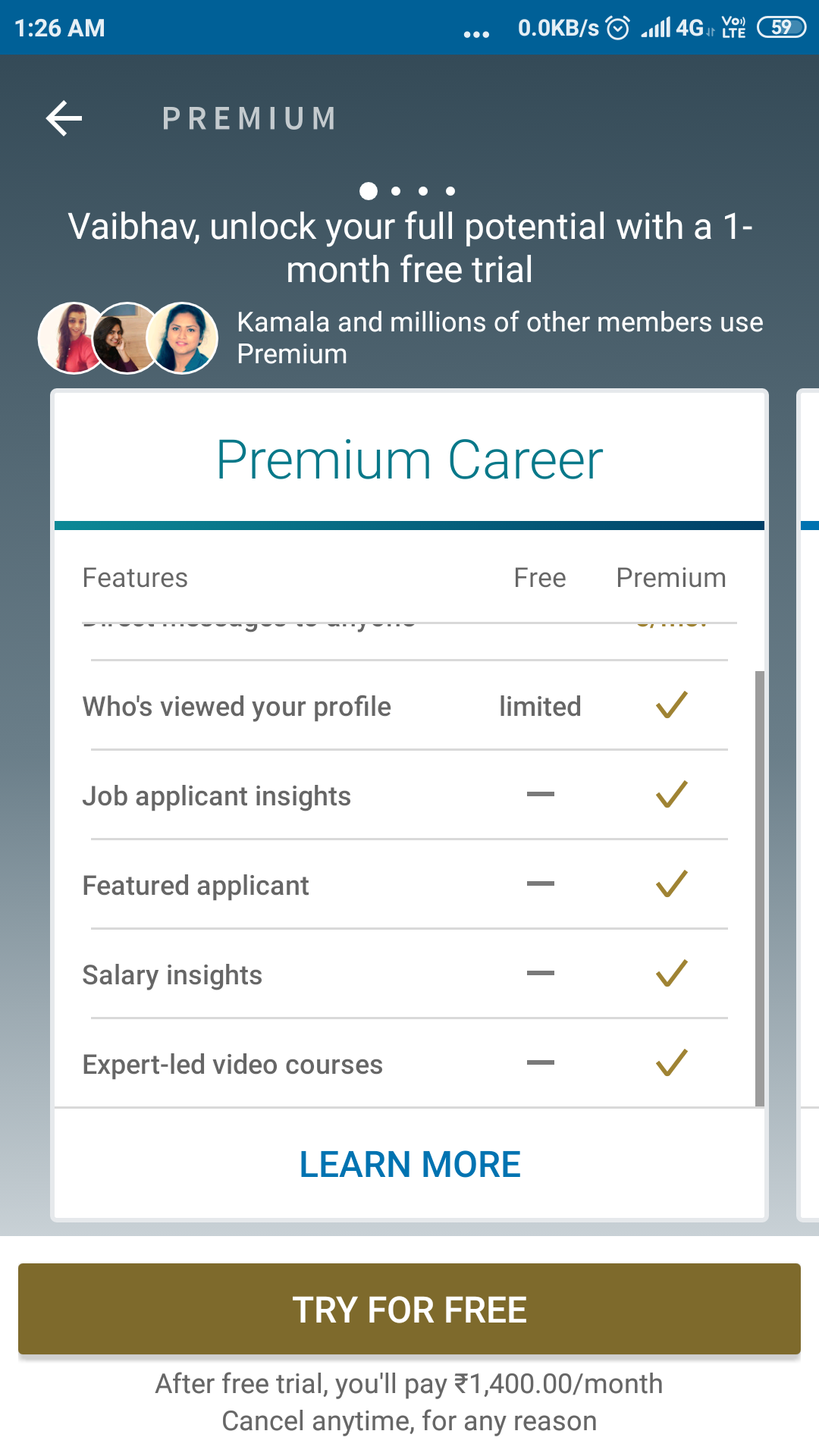Tap the last carousel page dot
This screenshot has width=819, height=1456.
(450, 191)
